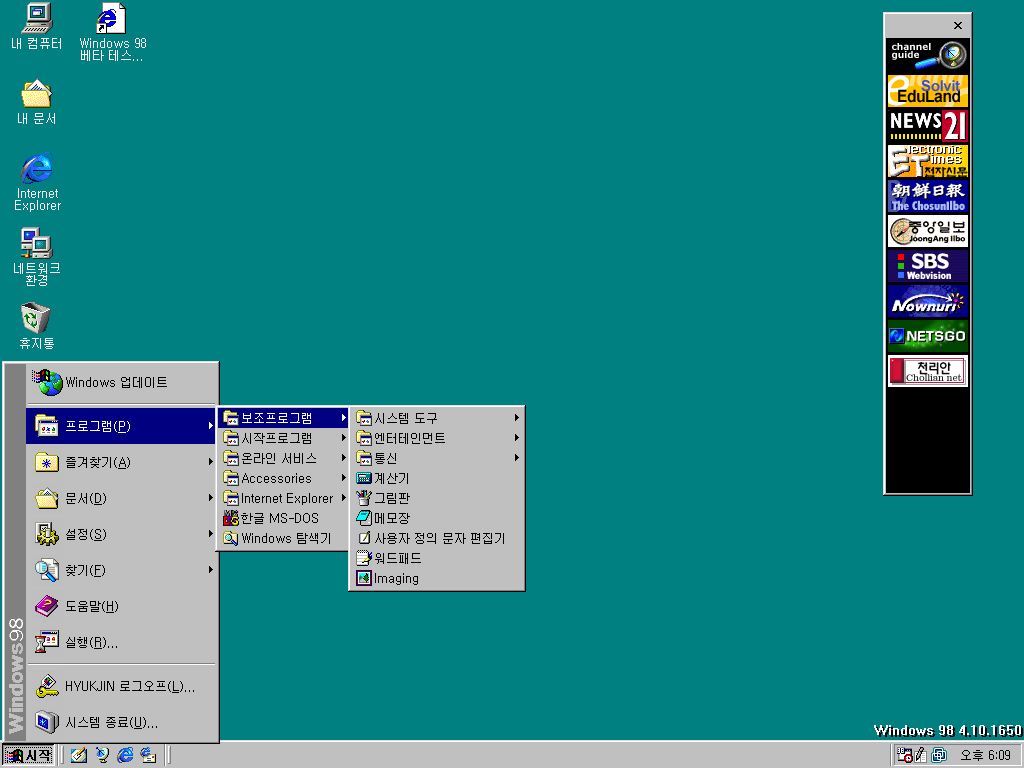Open 즐겨찾기(A) in the Start menu

click(121, 462)
